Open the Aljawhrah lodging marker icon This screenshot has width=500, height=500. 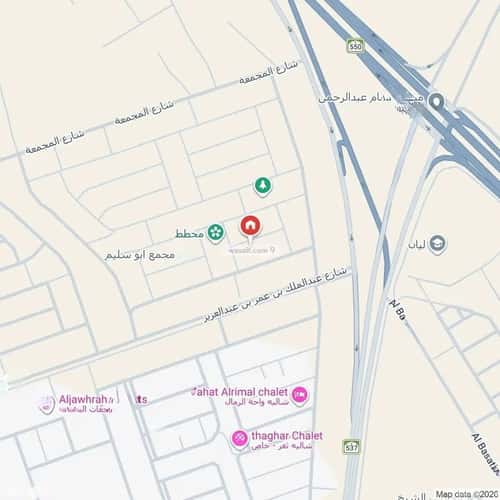(x=47, y=405)
